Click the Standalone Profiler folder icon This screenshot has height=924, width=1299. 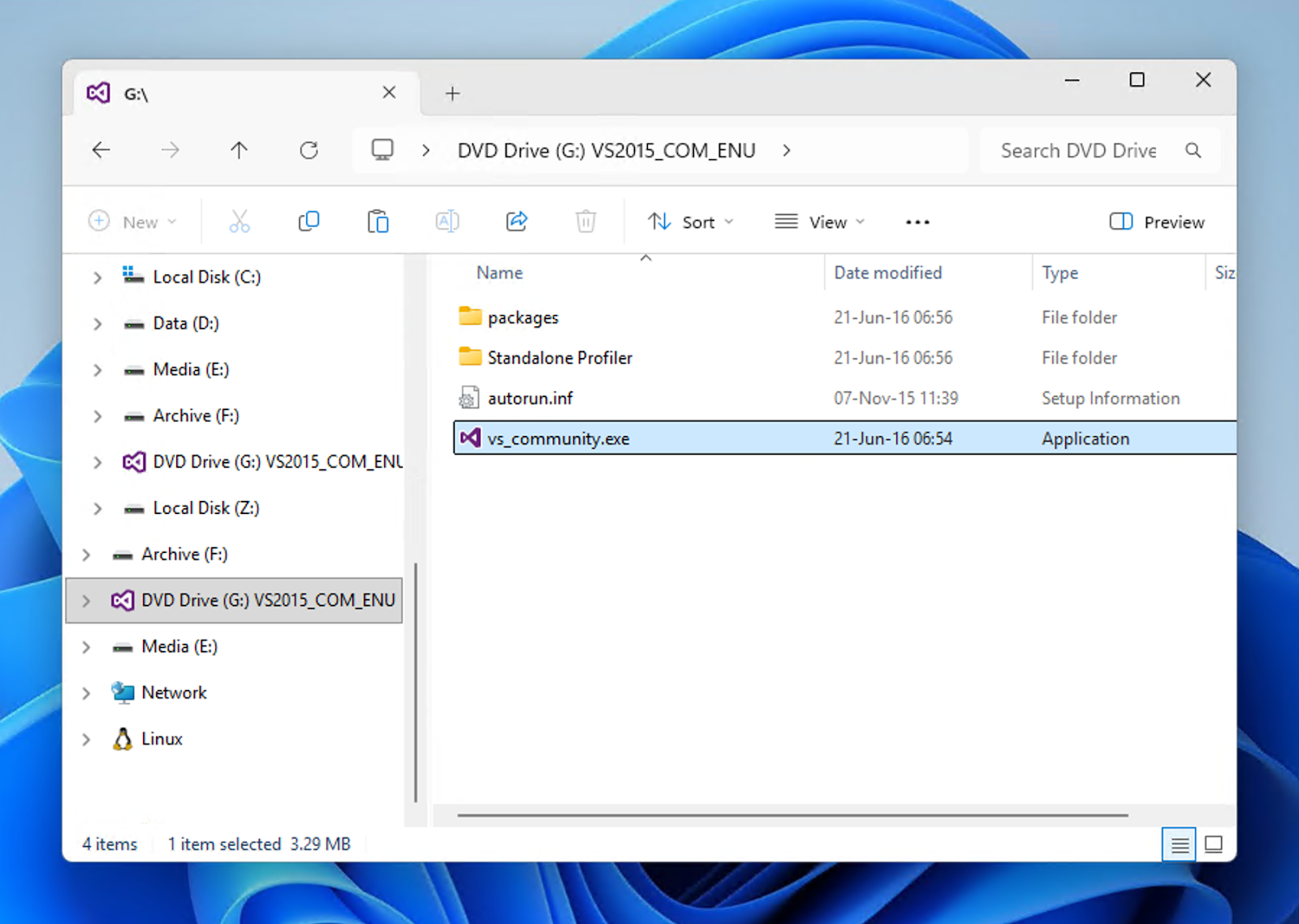coord(470,356)
